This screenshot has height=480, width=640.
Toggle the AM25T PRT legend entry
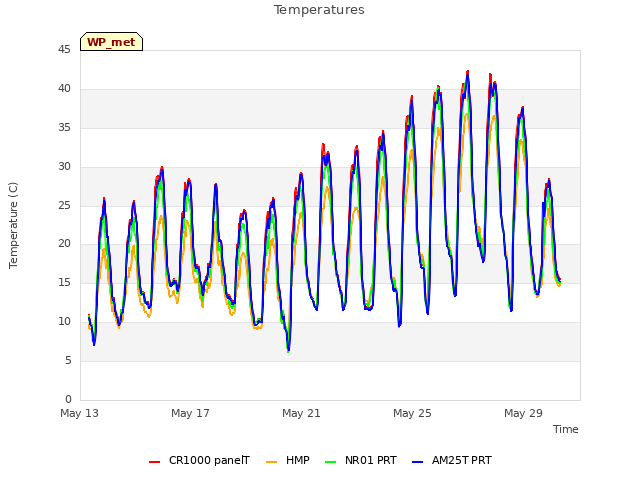(x=452, y=461)
